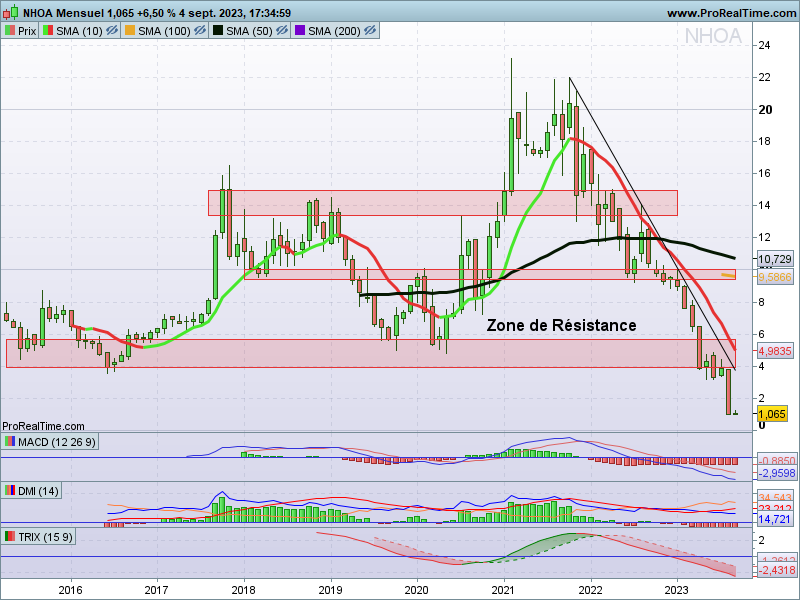Click the 10,729 SMA 50 value tag
800x600 pixels.
point(774,259)
